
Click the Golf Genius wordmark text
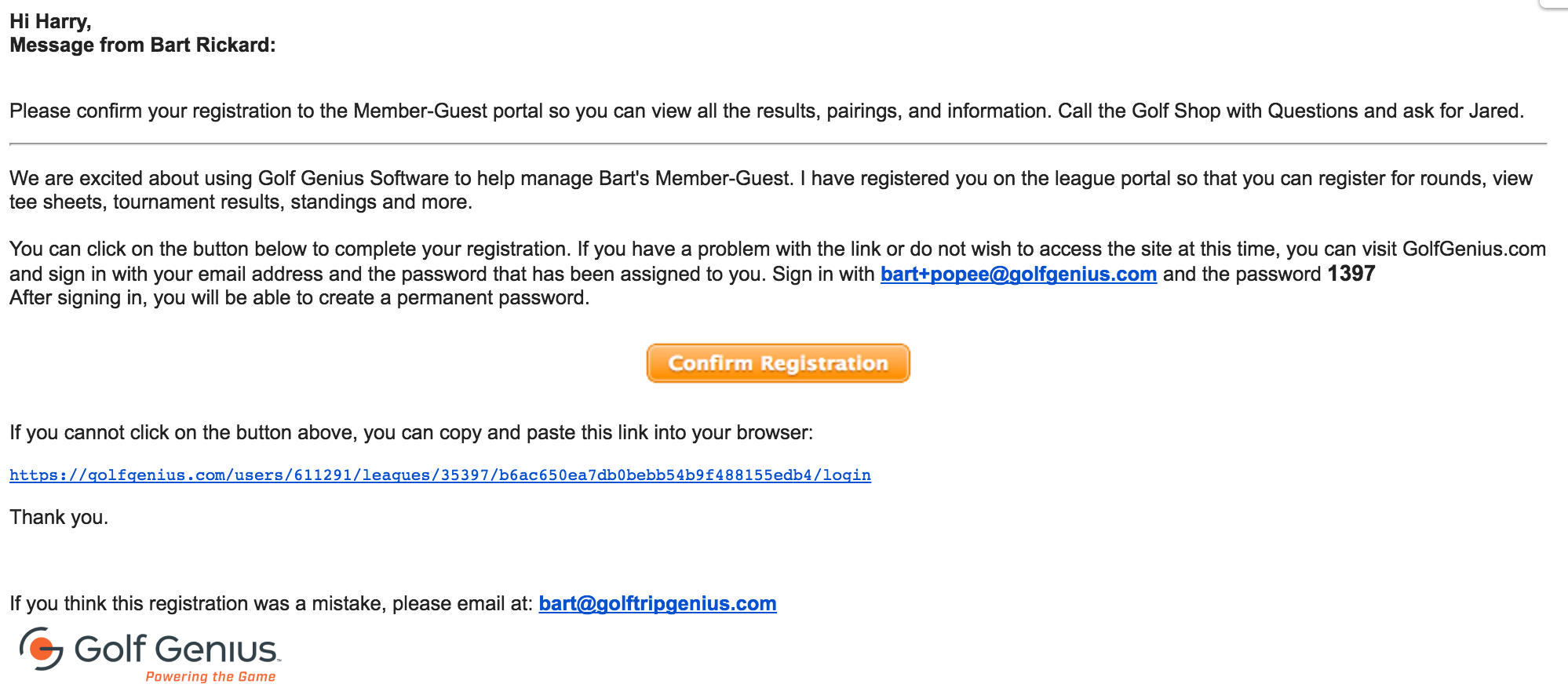click(x=177, y=650)
